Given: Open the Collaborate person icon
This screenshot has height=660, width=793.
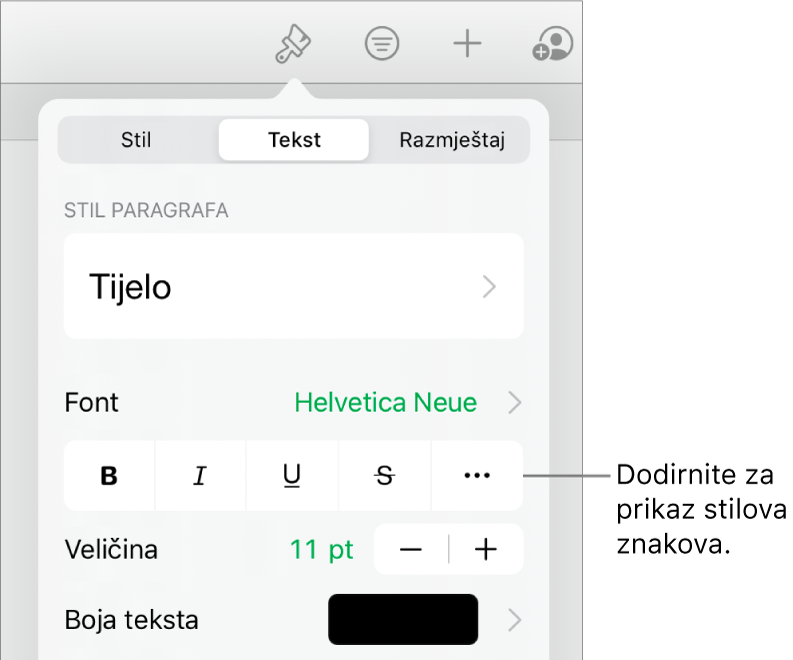Looking at the screenshot, I should pos(553,44).
